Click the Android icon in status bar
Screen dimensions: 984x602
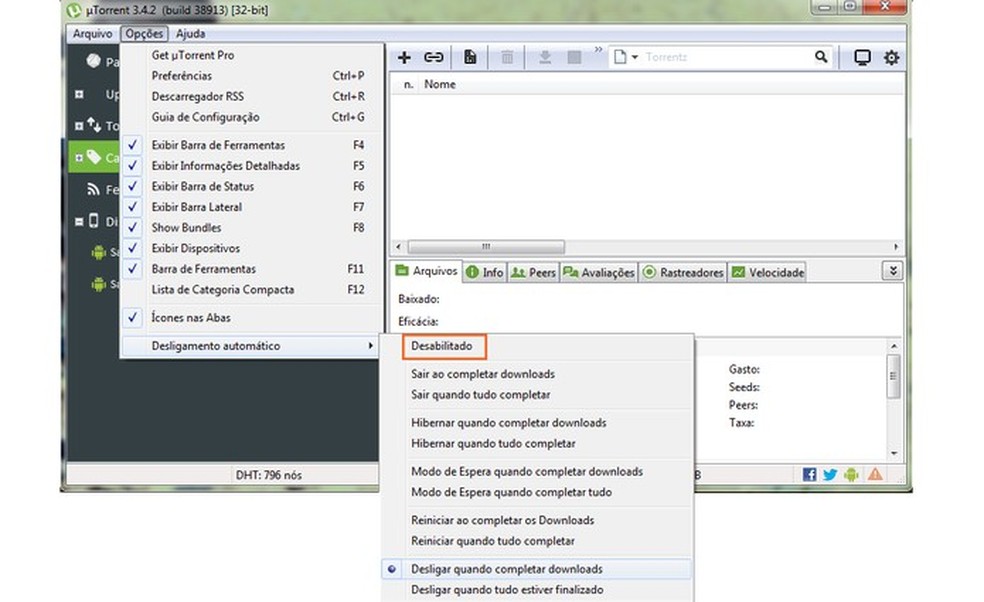851,475
